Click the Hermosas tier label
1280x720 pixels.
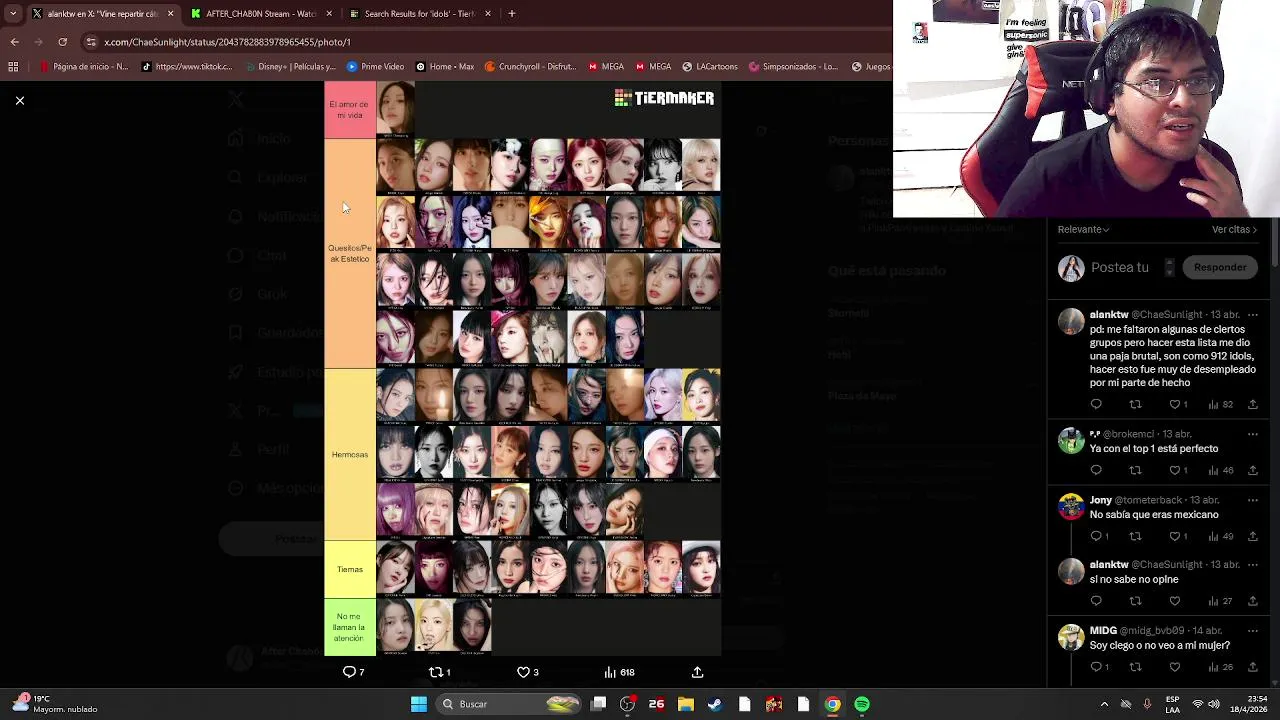tap(350, 455)
